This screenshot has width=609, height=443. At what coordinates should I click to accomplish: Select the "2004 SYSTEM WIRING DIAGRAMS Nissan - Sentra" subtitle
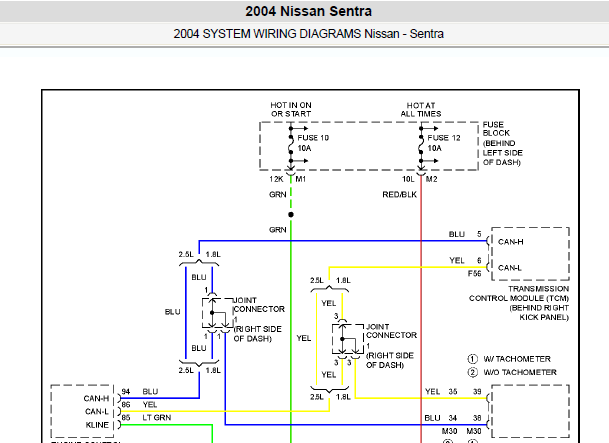(x=308, y=34)
